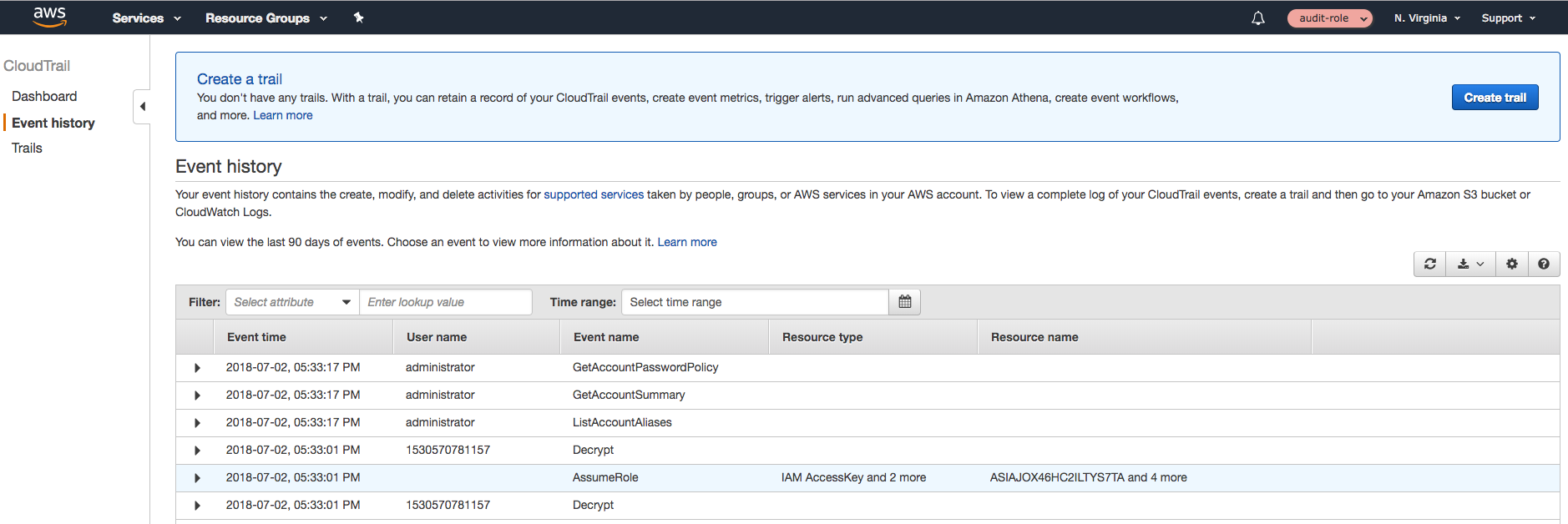Viewport: 1568px width, 524px height.
Task: Open the audit-role account menu
Action: (x=1329, y=18)
